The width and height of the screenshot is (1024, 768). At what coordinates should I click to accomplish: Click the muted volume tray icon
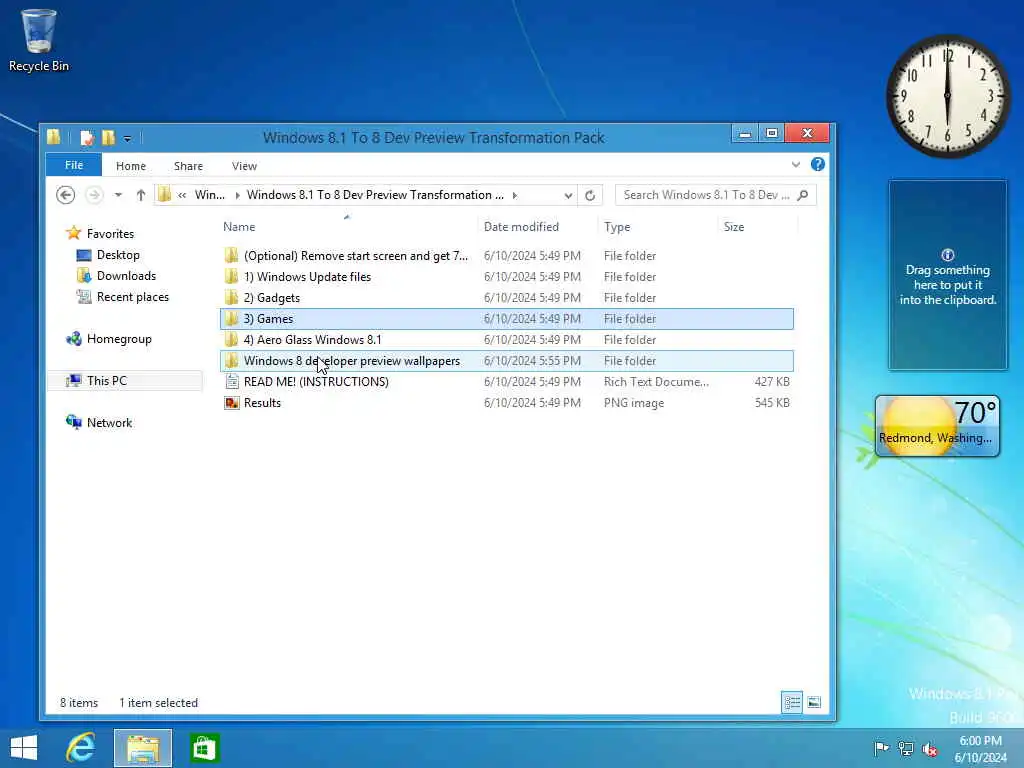929,748
